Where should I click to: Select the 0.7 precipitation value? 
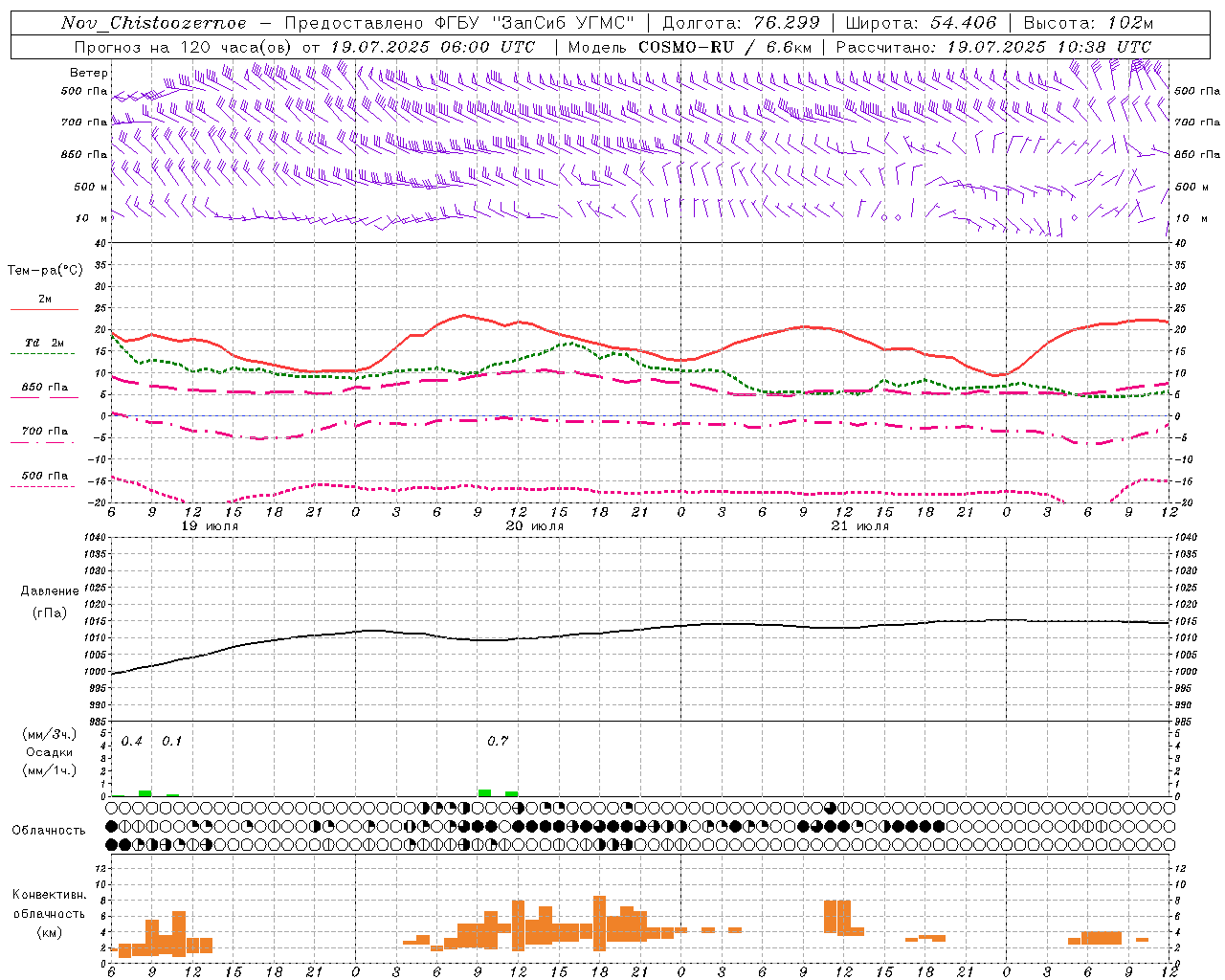[498, 742]
